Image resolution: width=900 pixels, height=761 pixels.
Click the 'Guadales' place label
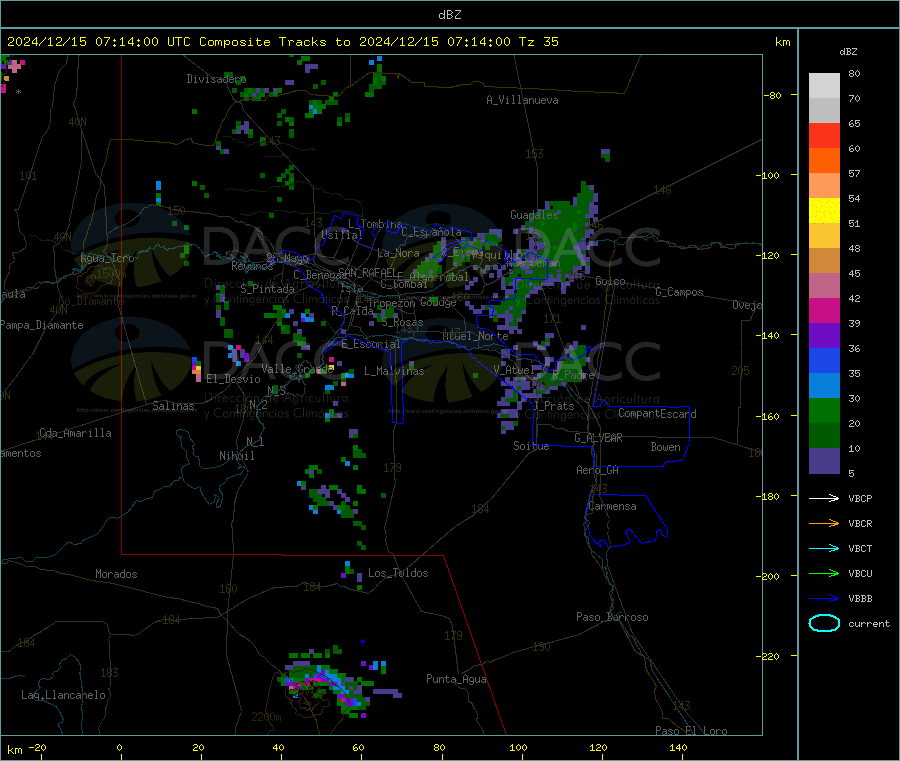pyautogui.click(x=534, y=215)
